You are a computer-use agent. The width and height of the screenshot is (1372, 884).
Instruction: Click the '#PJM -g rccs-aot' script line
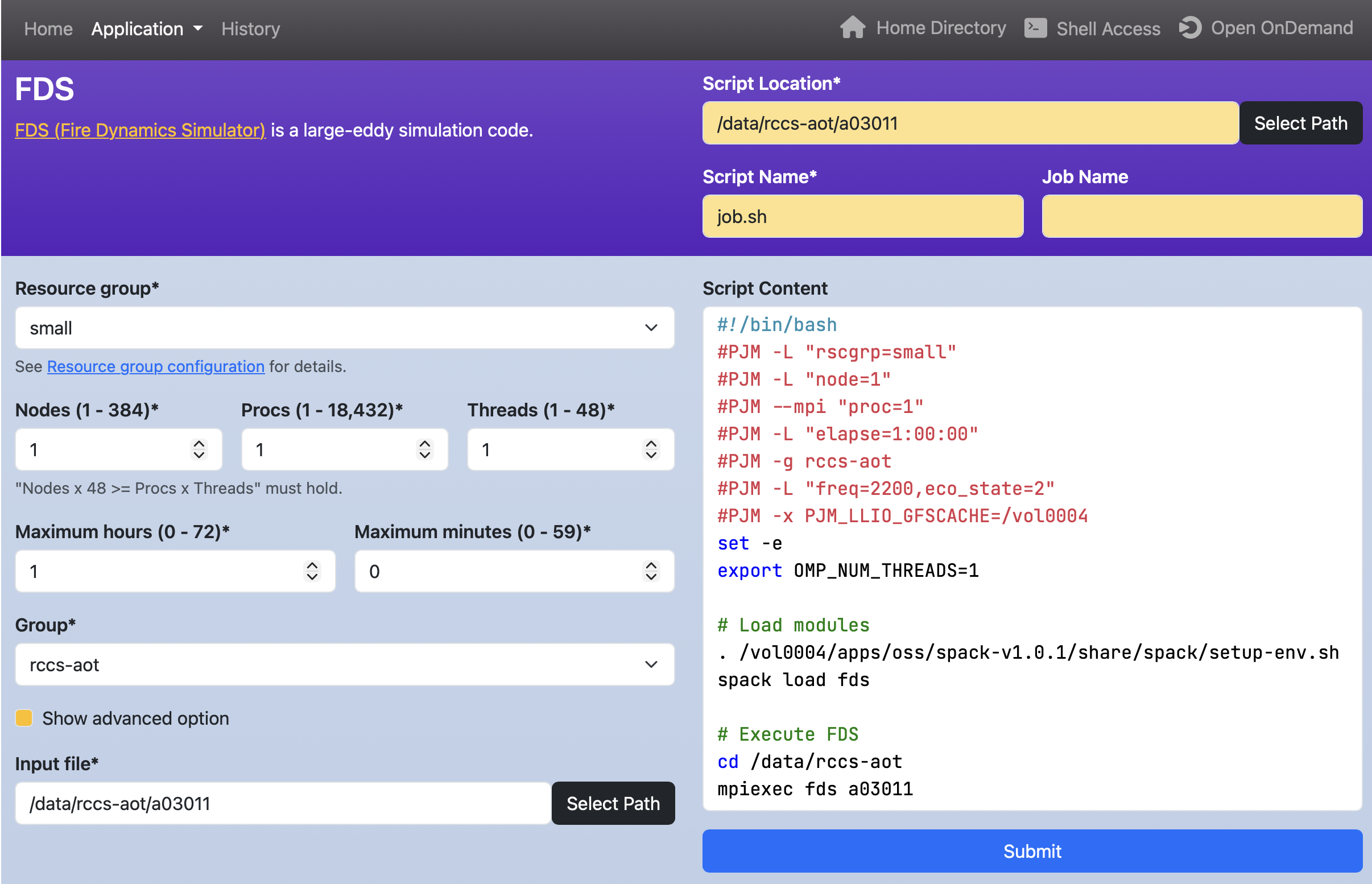[x=804, y=461]
